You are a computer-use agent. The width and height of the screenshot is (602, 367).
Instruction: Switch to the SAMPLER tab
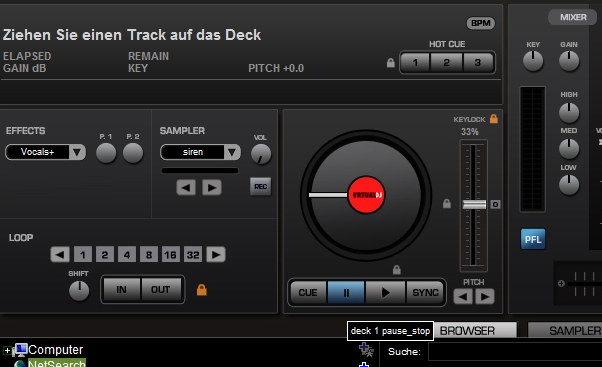click(565, 331)
